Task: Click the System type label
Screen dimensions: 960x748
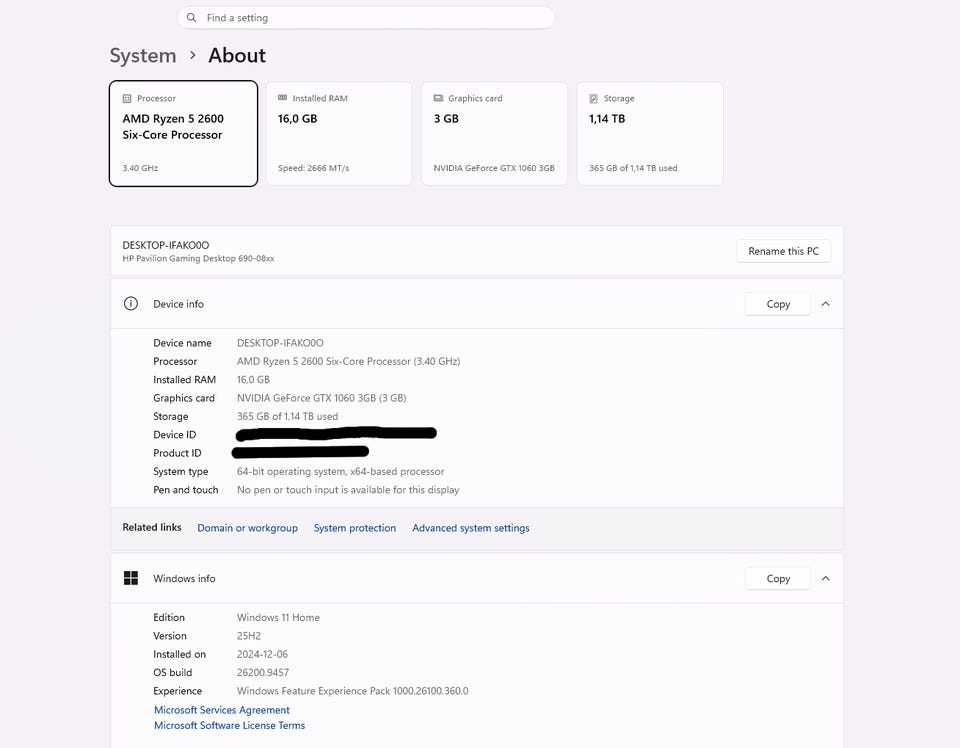Action: pyautogui.click(x=181, y=471)
